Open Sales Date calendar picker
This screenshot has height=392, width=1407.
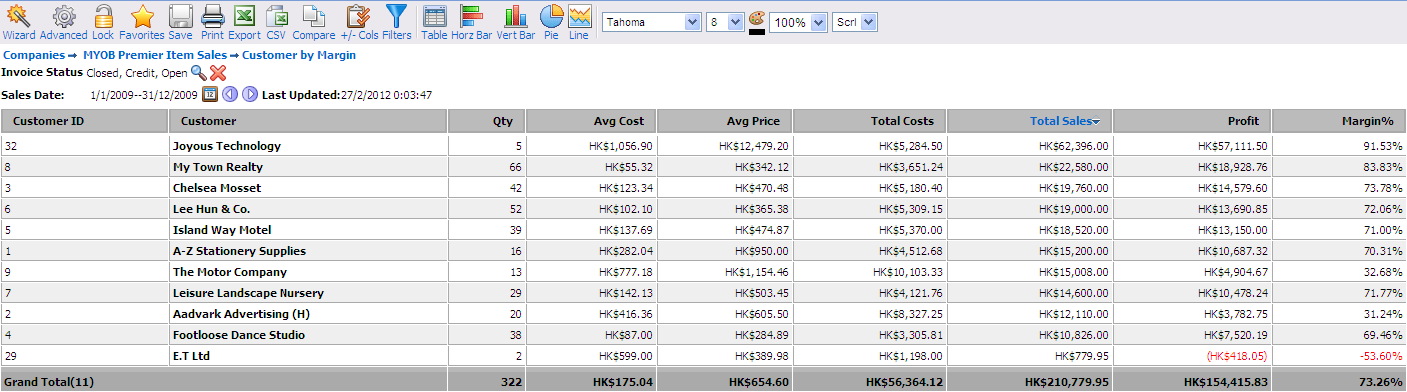click(210, 94)
